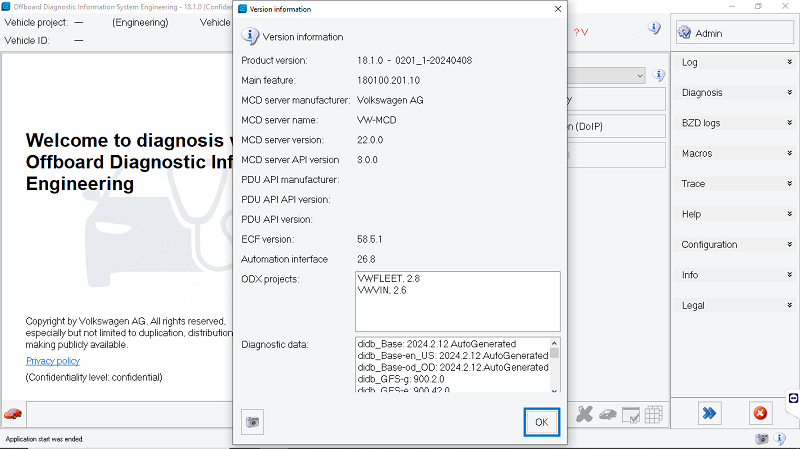The image size is (800, 449).
Task: Click the red cancel X button
Action: (x=760, y=414)
